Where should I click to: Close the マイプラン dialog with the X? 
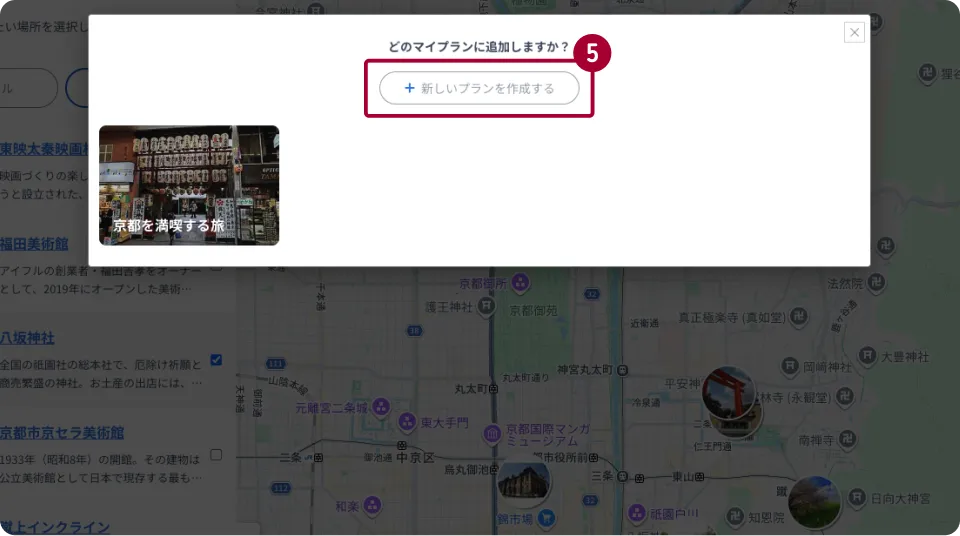point(854,32)
